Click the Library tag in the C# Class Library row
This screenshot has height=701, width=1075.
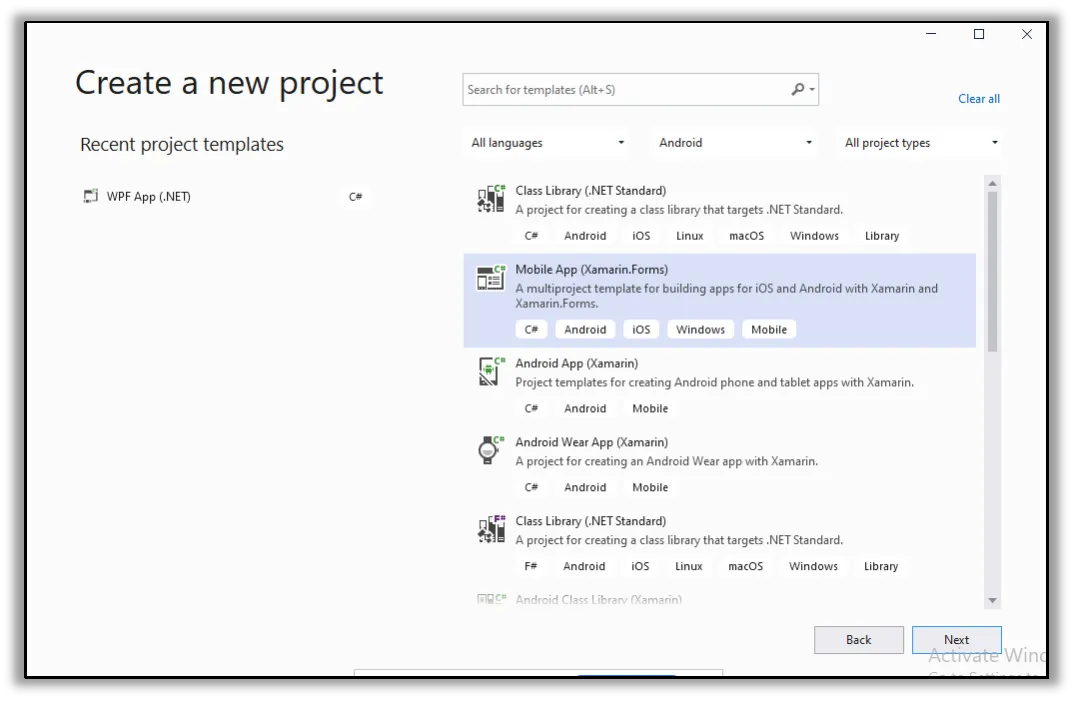coord(882,236)
